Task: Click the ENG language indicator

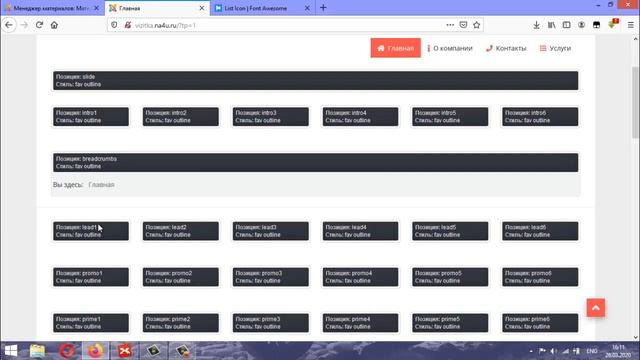Action: pyautogui.click(x=592, y=351)
